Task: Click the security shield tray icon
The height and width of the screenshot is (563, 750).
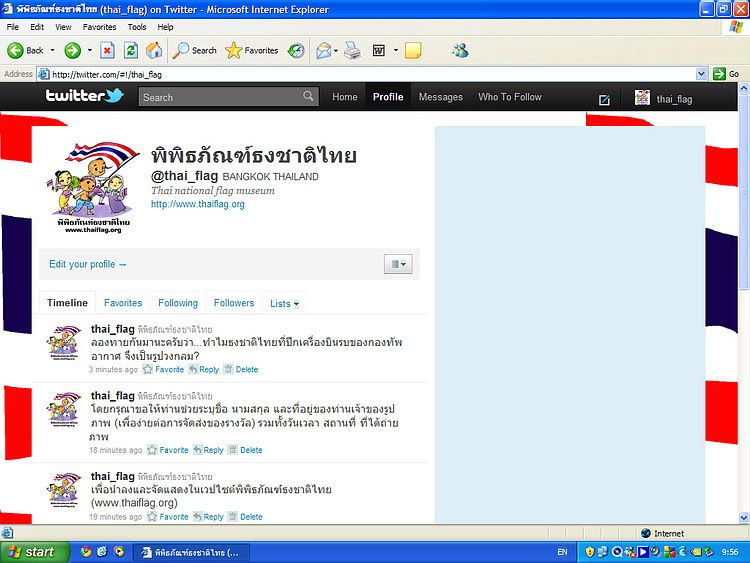Action: coord(590,552)
